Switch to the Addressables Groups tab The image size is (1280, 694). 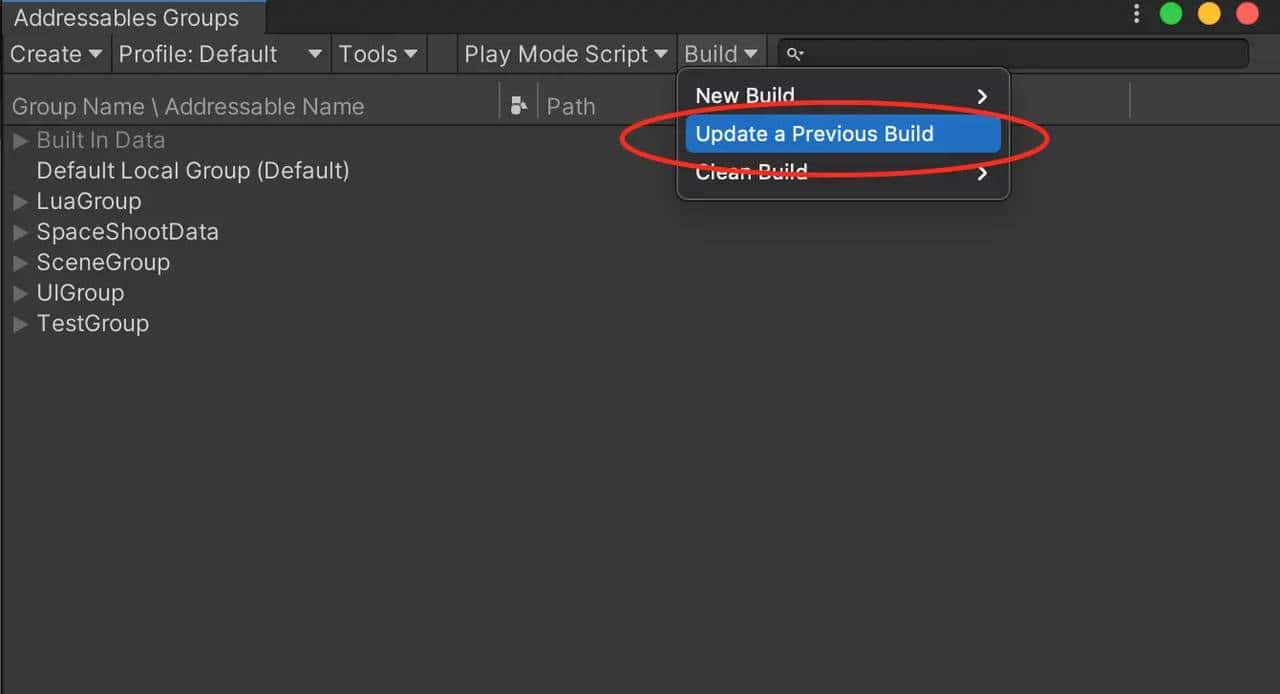point(125,17)
